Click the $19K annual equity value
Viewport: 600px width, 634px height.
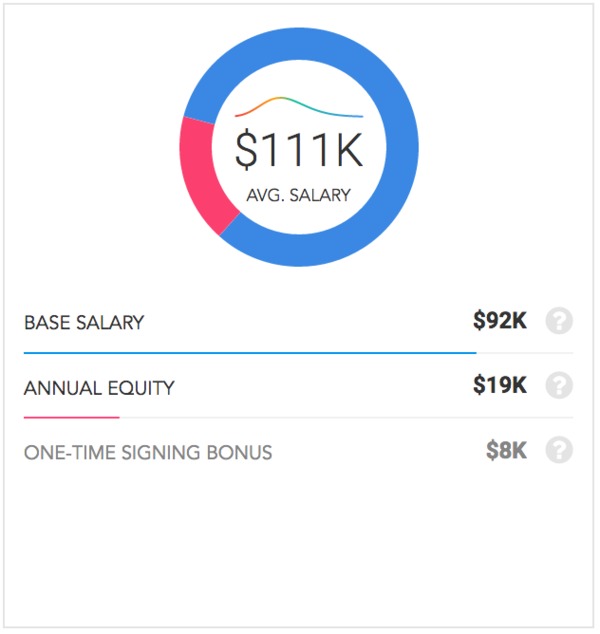tap(502, 386)
